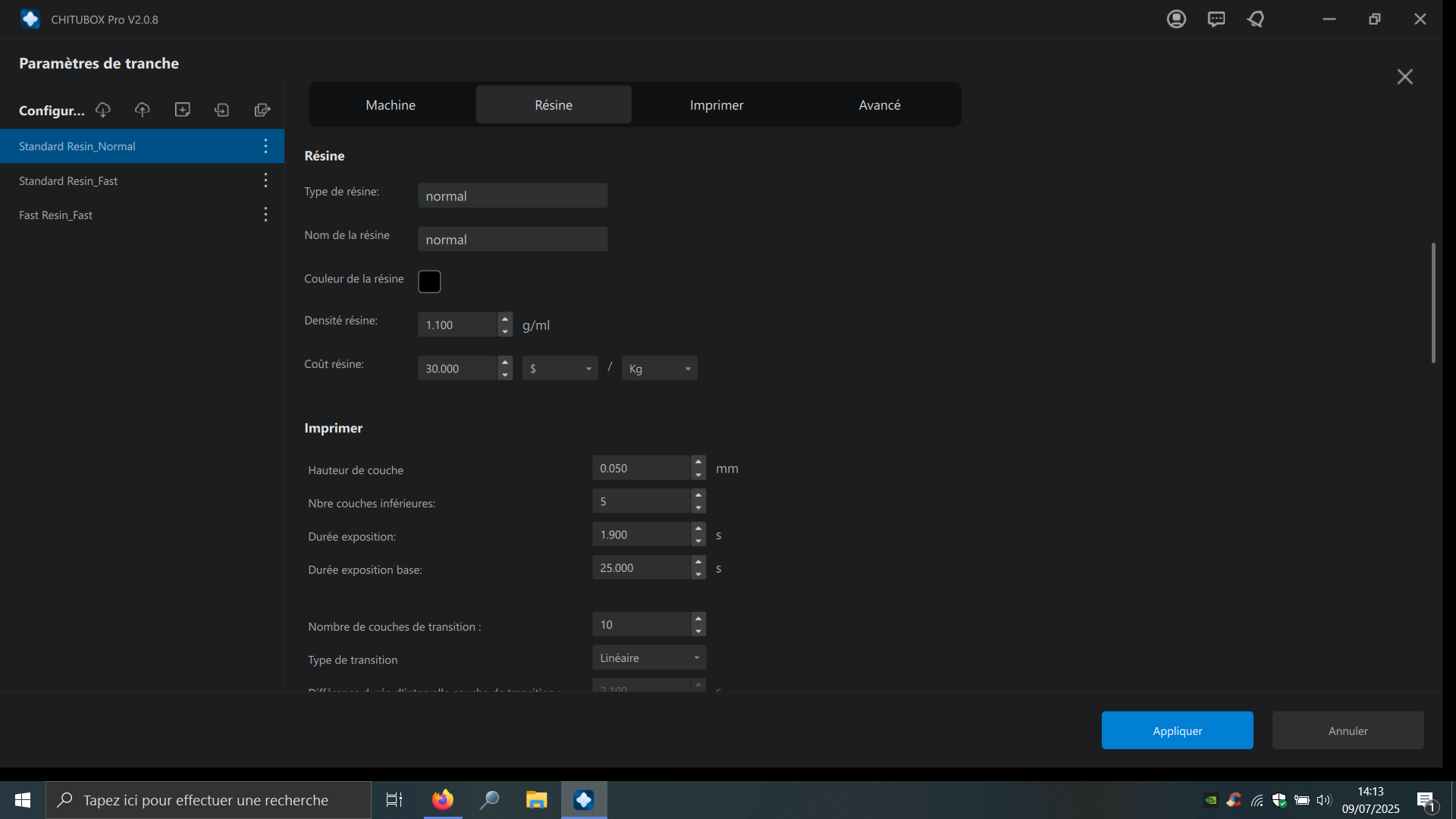Image resolution: width=1456 pixels, height=819 pixels.
Task: Decrease Nbre couches inférieures with down arrow
Action: click(698, 507)
